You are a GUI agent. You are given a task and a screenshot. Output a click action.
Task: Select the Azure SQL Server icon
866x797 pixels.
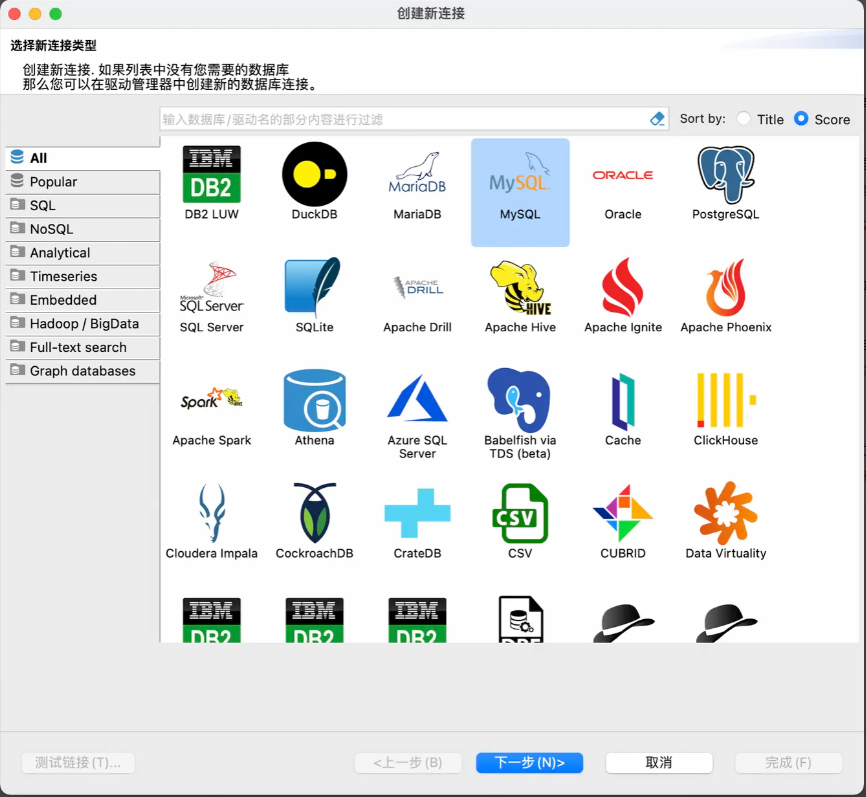click(417, 398)
